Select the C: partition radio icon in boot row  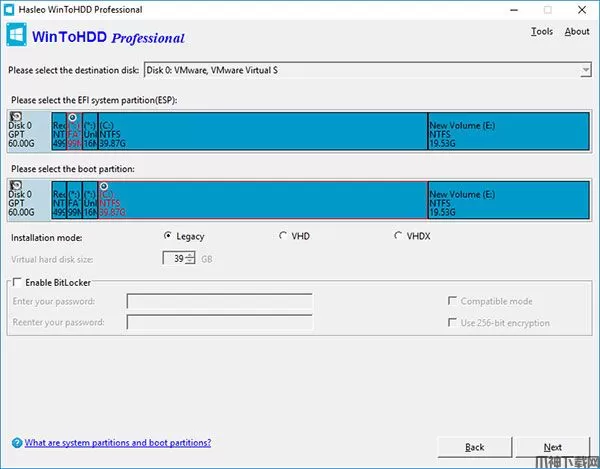[104, 187]
